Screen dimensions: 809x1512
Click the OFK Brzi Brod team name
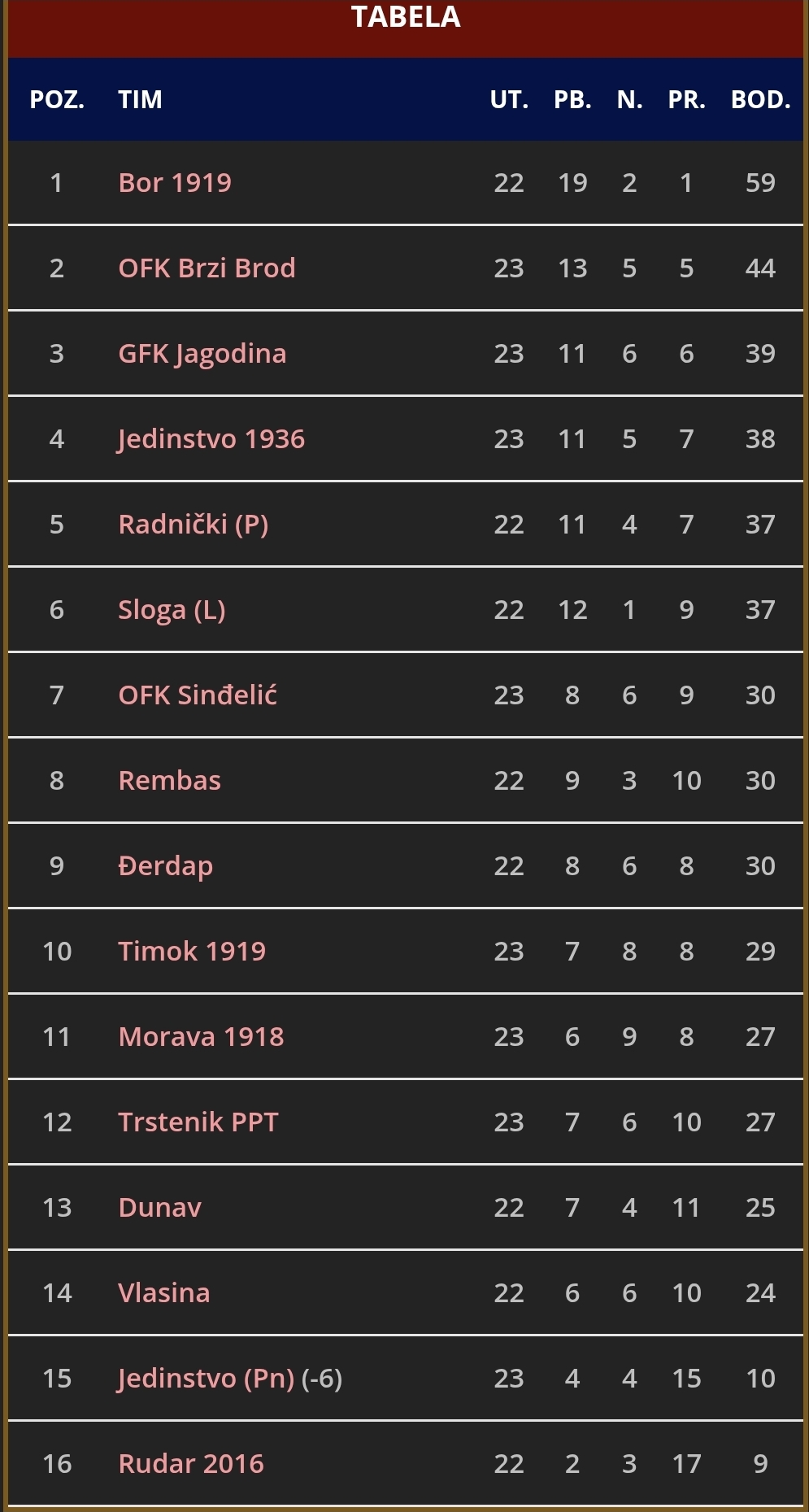(x=207, y=268)
